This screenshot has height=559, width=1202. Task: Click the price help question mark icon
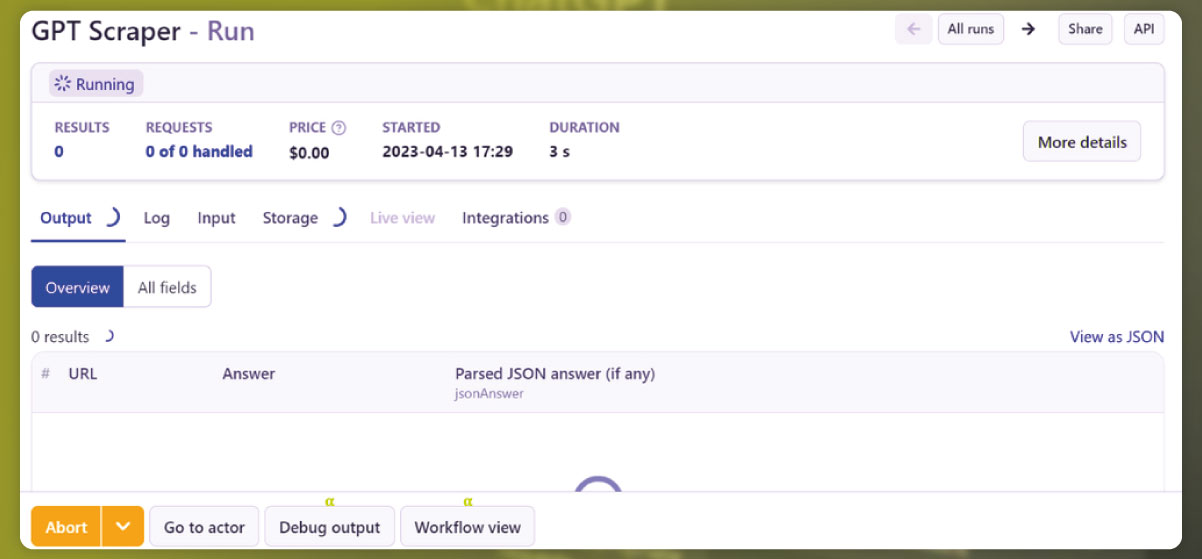pyautogui.click(x=338, y=128)
